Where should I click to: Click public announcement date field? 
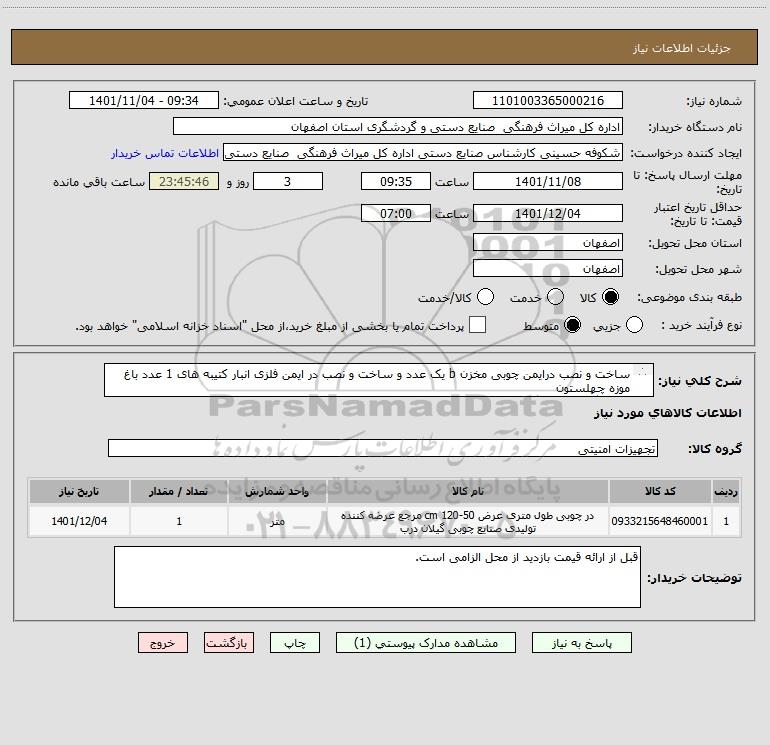[143, 101]
